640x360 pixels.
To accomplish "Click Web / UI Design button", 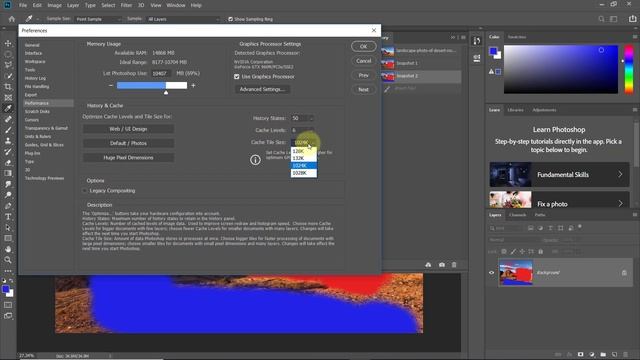I will 128,129.
